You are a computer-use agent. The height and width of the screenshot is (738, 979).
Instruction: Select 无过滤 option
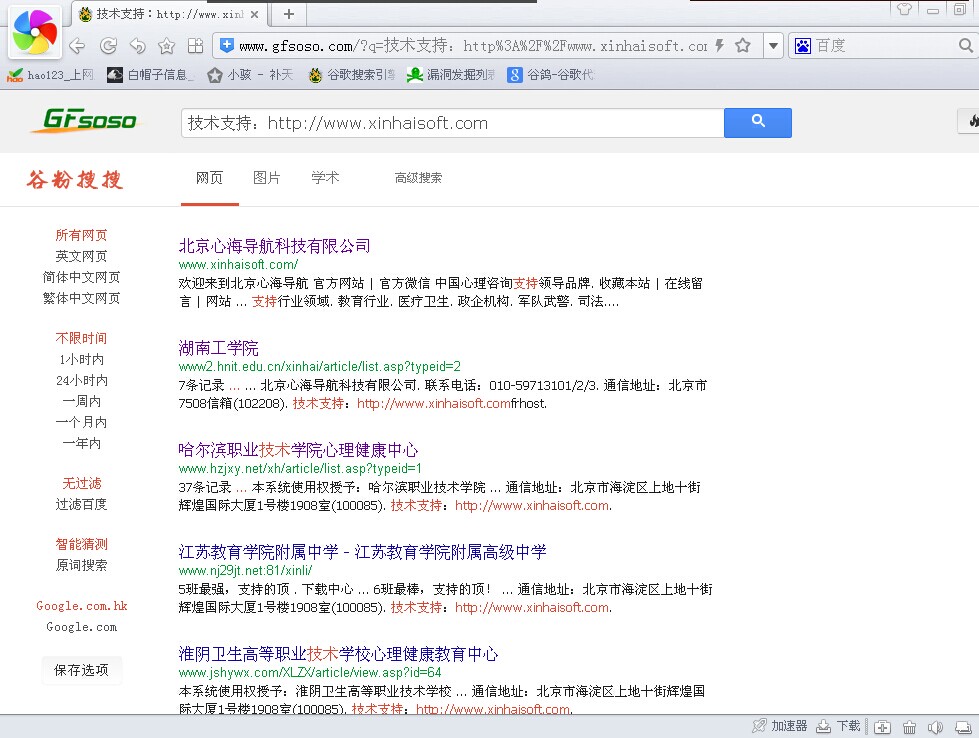click(x=81, y=483)
